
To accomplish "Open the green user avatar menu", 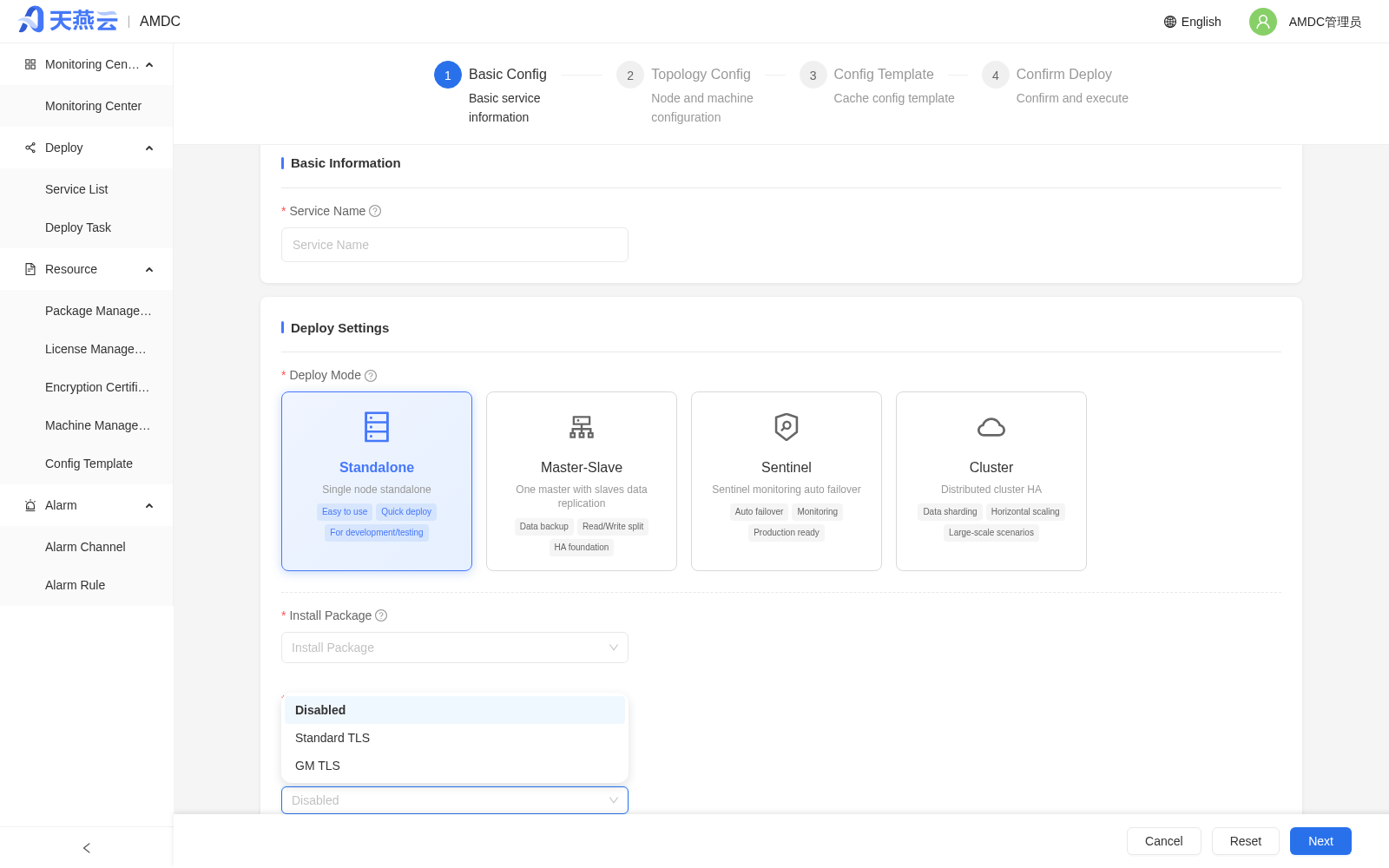I will point(1263,22).
